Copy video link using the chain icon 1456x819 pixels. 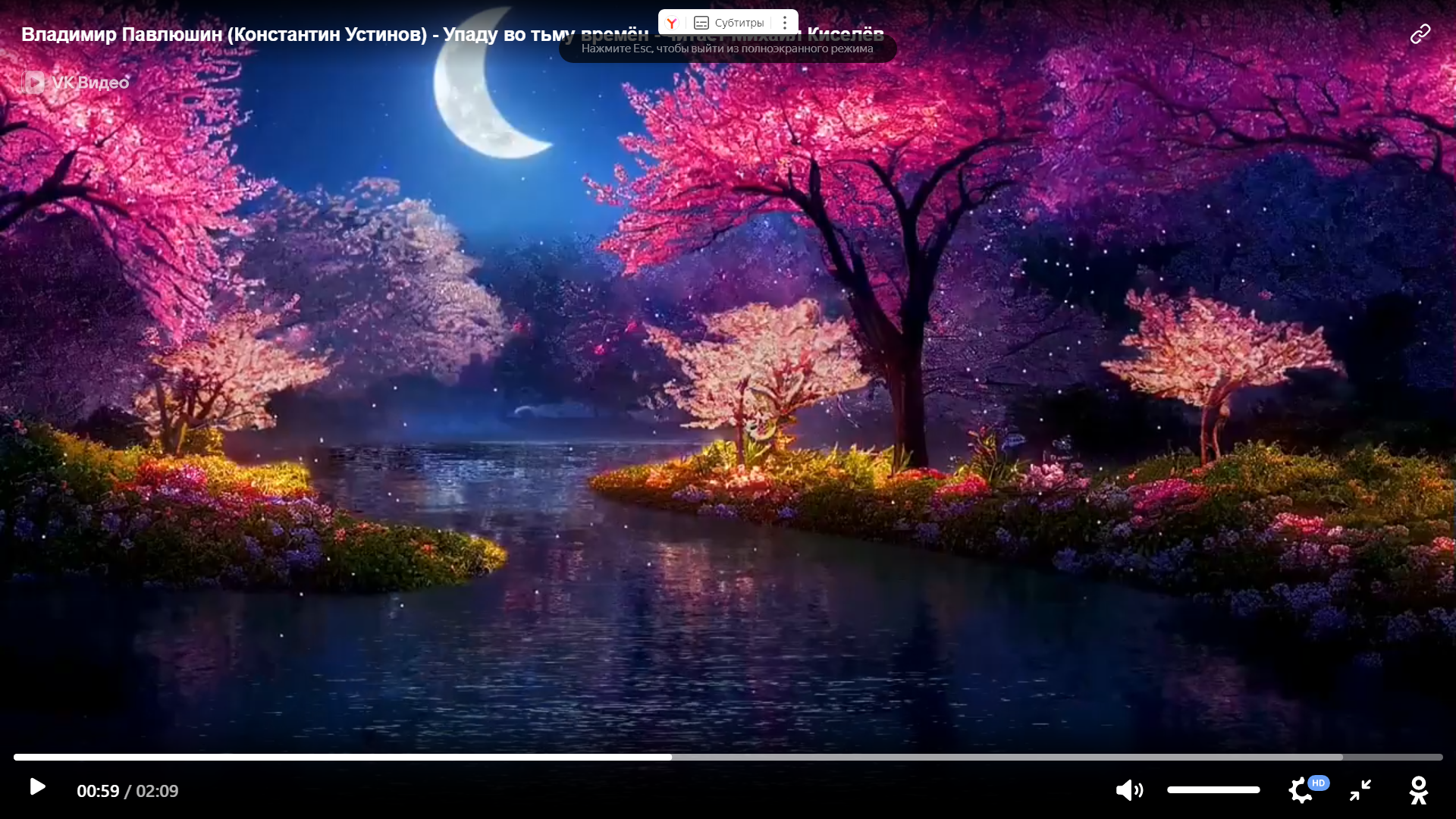pyautogui.click(x=1420, y=34)
